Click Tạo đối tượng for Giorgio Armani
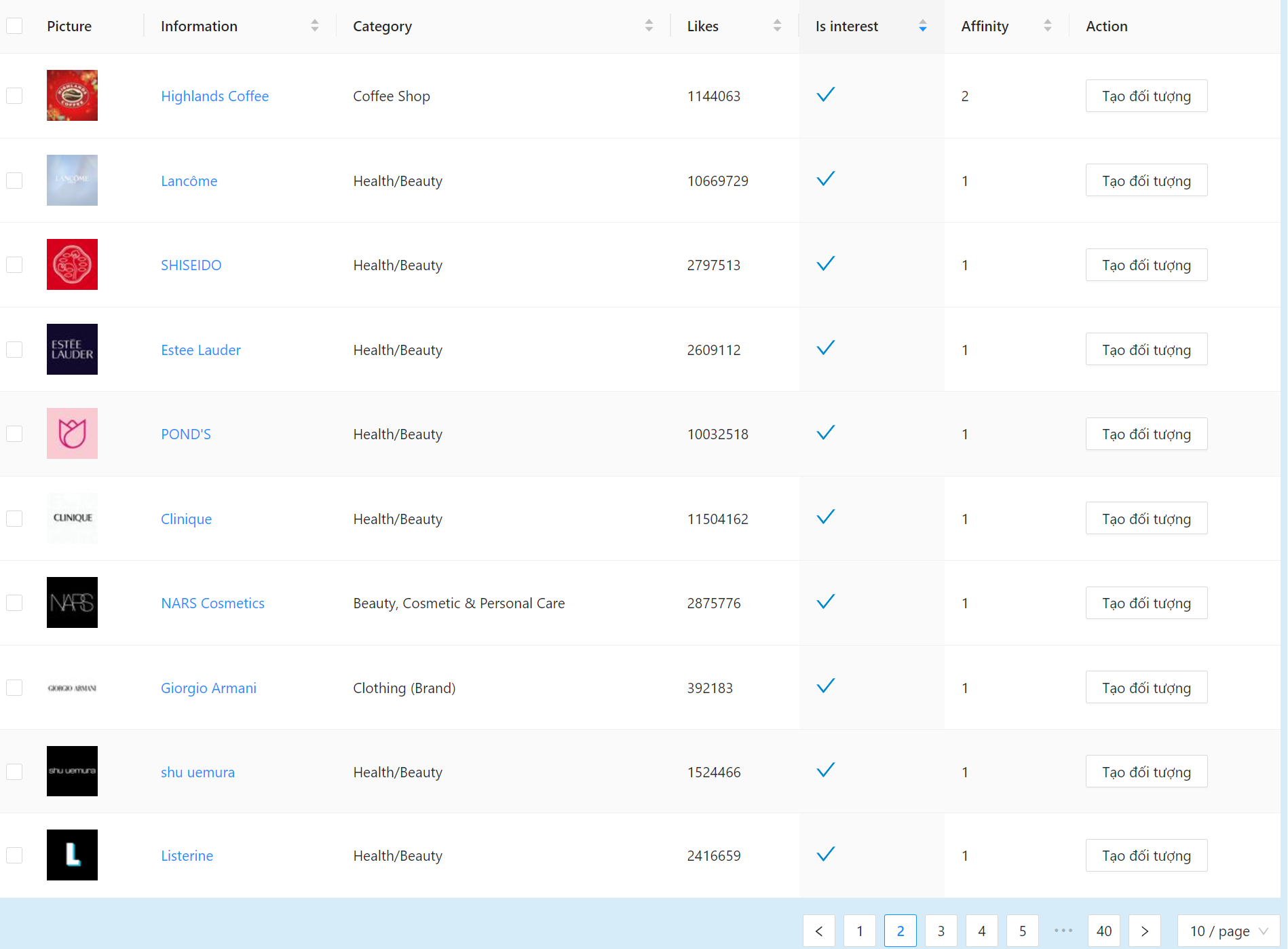 click(1146, 688)
